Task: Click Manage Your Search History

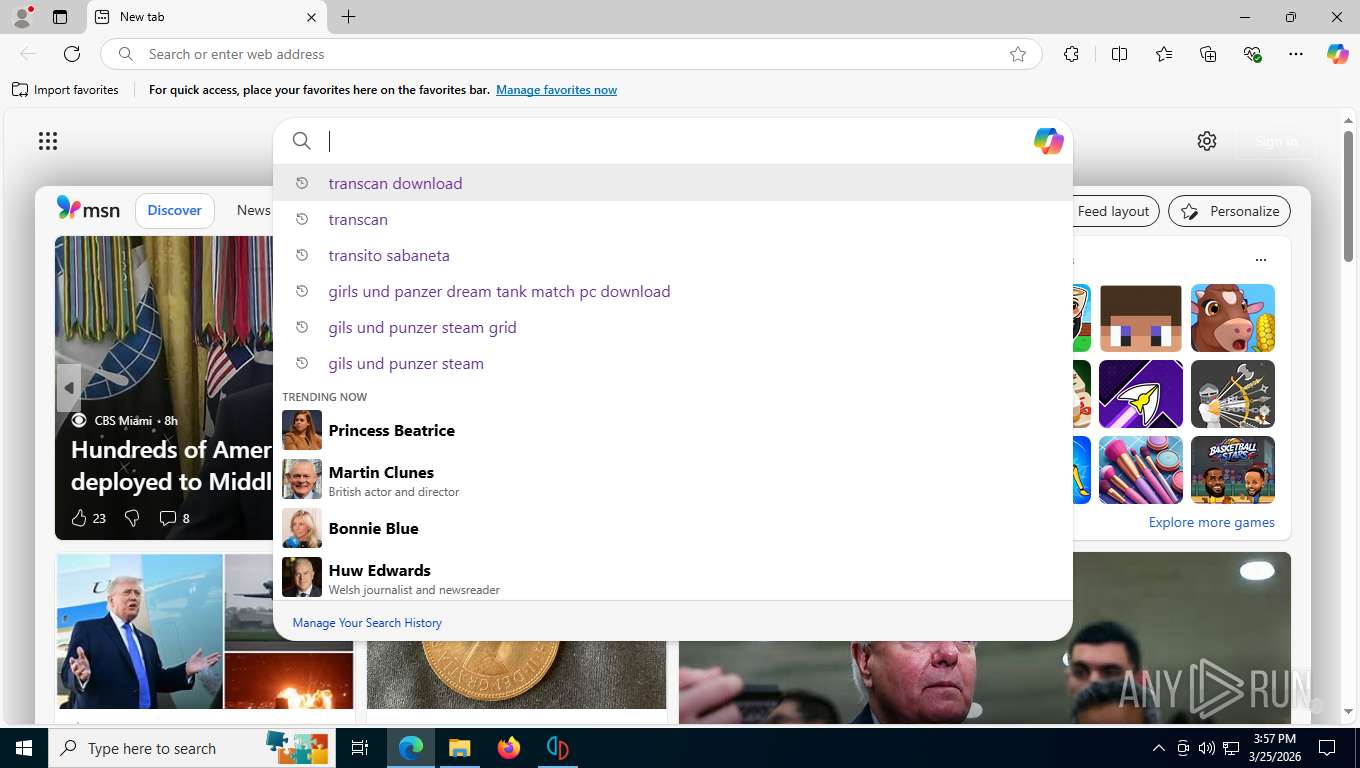Action: pos(367,623)
